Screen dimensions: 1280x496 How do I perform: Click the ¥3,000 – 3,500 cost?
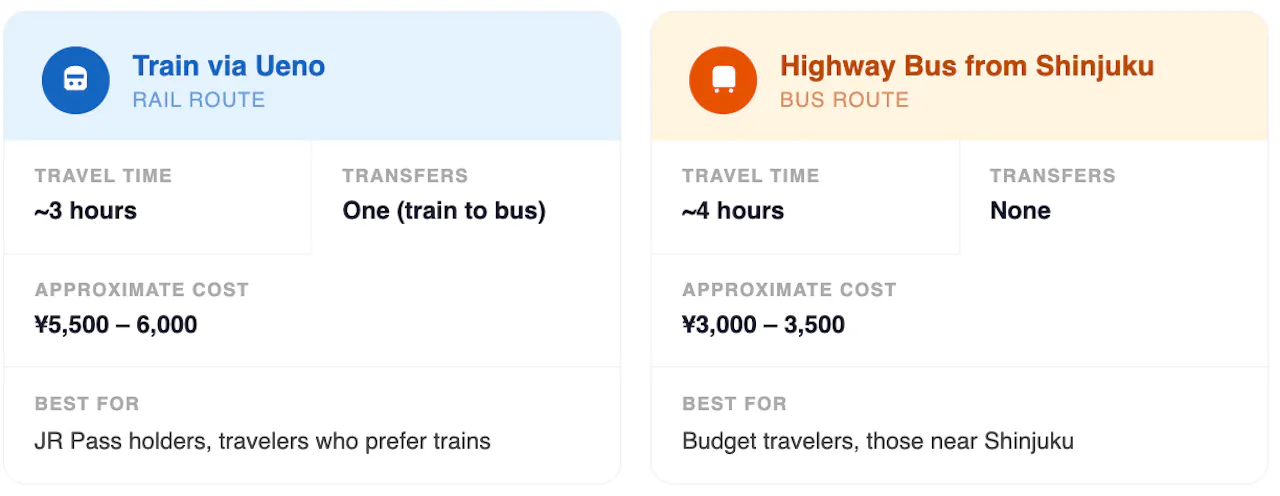click(x=763, y=325)
